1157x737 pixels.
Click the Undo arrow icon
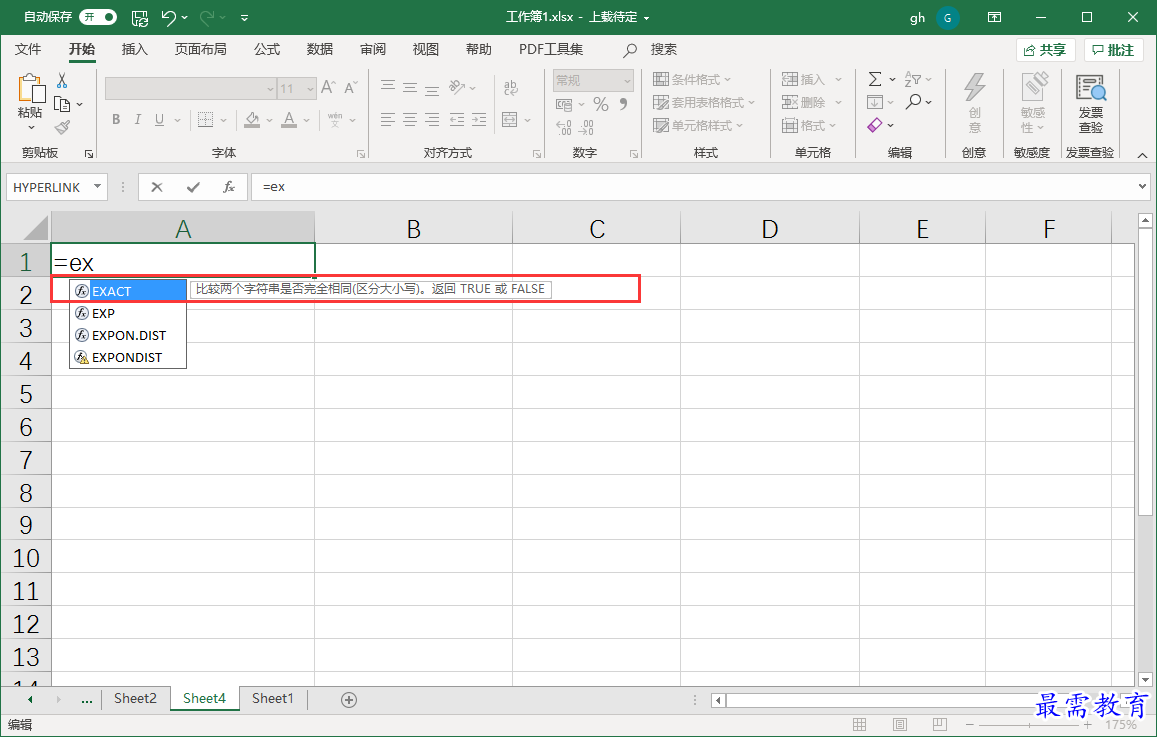point(169,17)
